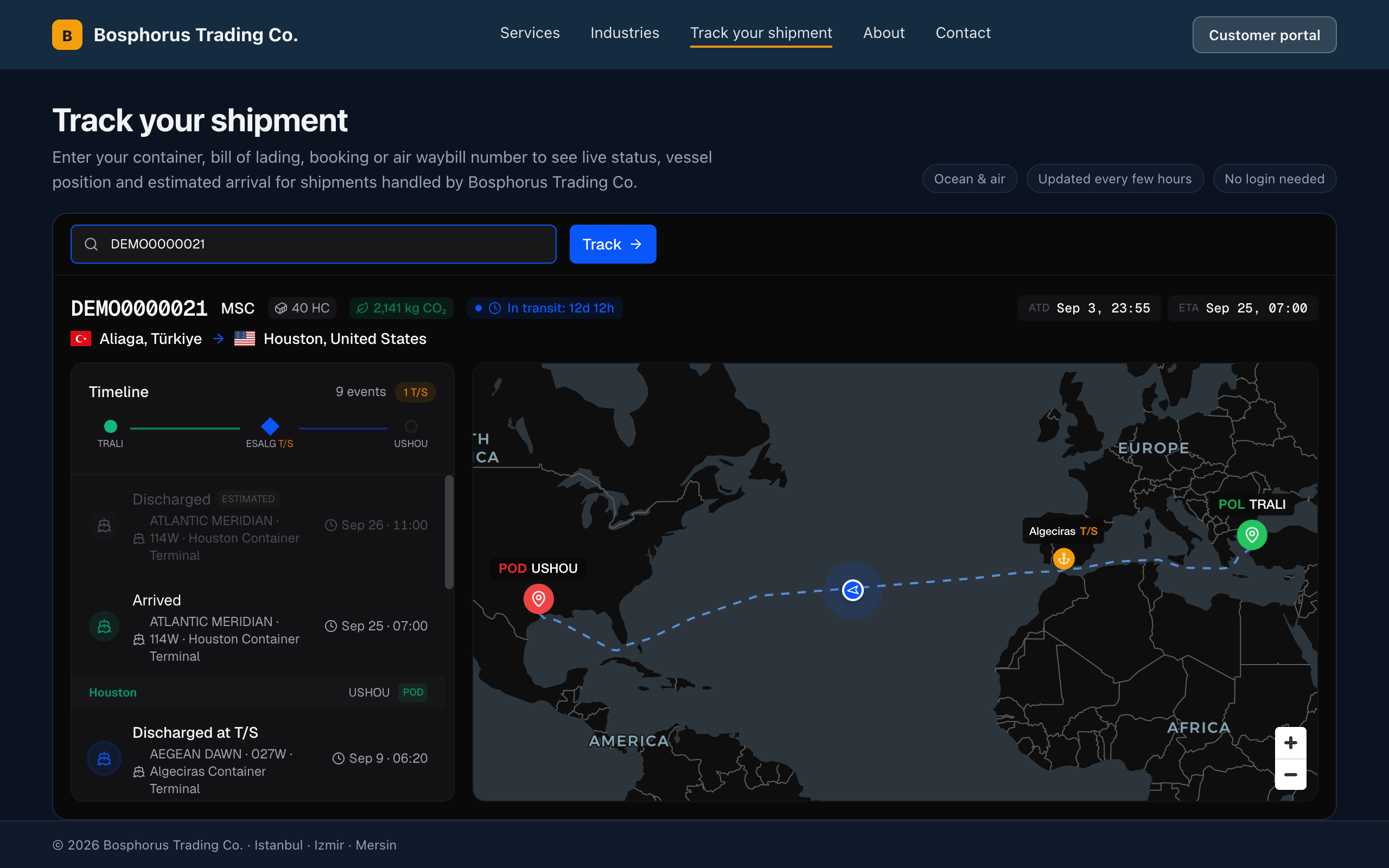Focus the tracking number input field
This screenshot has width=1389, height=868.
click(314, 244)
